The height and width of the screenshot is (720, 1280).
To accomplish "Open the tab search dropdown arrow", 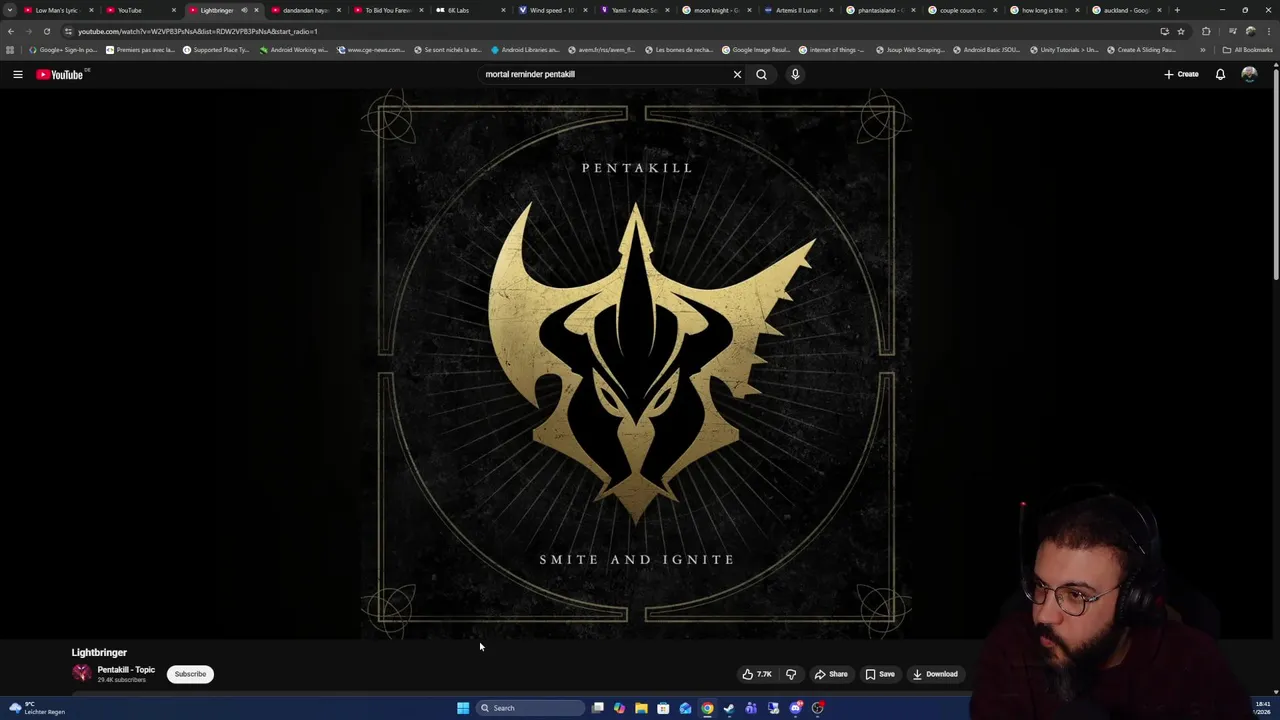I will tap(10, 10).
